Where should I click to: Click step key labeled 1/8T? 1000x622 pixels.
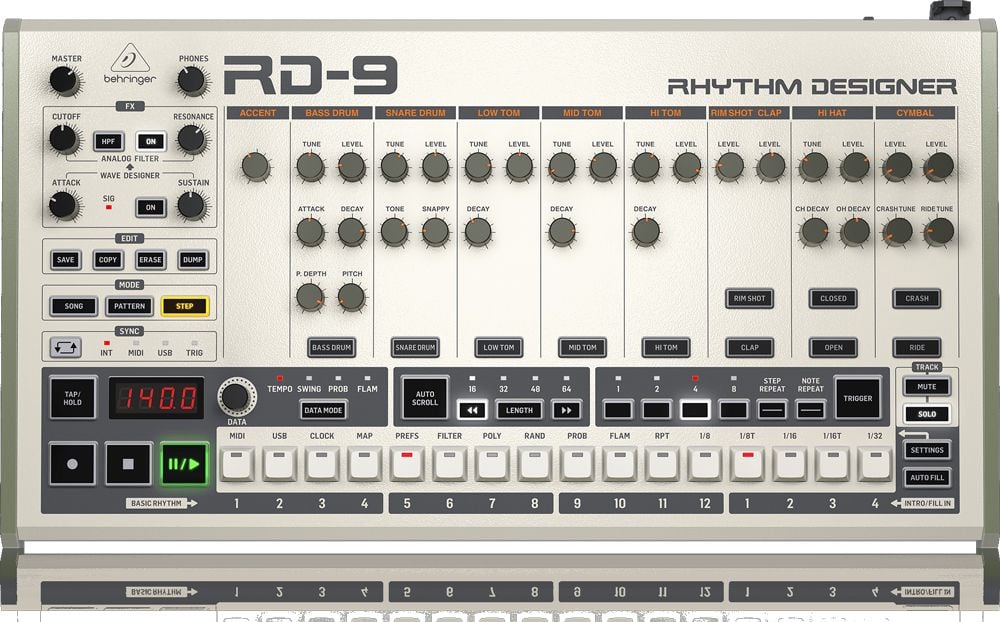(x=747, y=464)
